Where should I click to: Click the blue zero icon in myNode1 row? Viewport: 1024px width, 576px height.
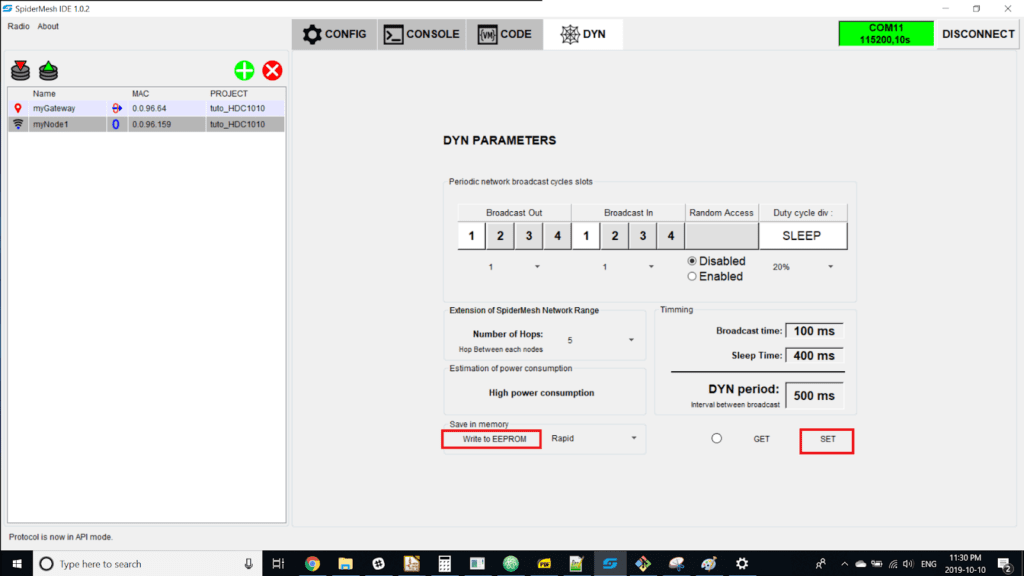tap(116, 124)
